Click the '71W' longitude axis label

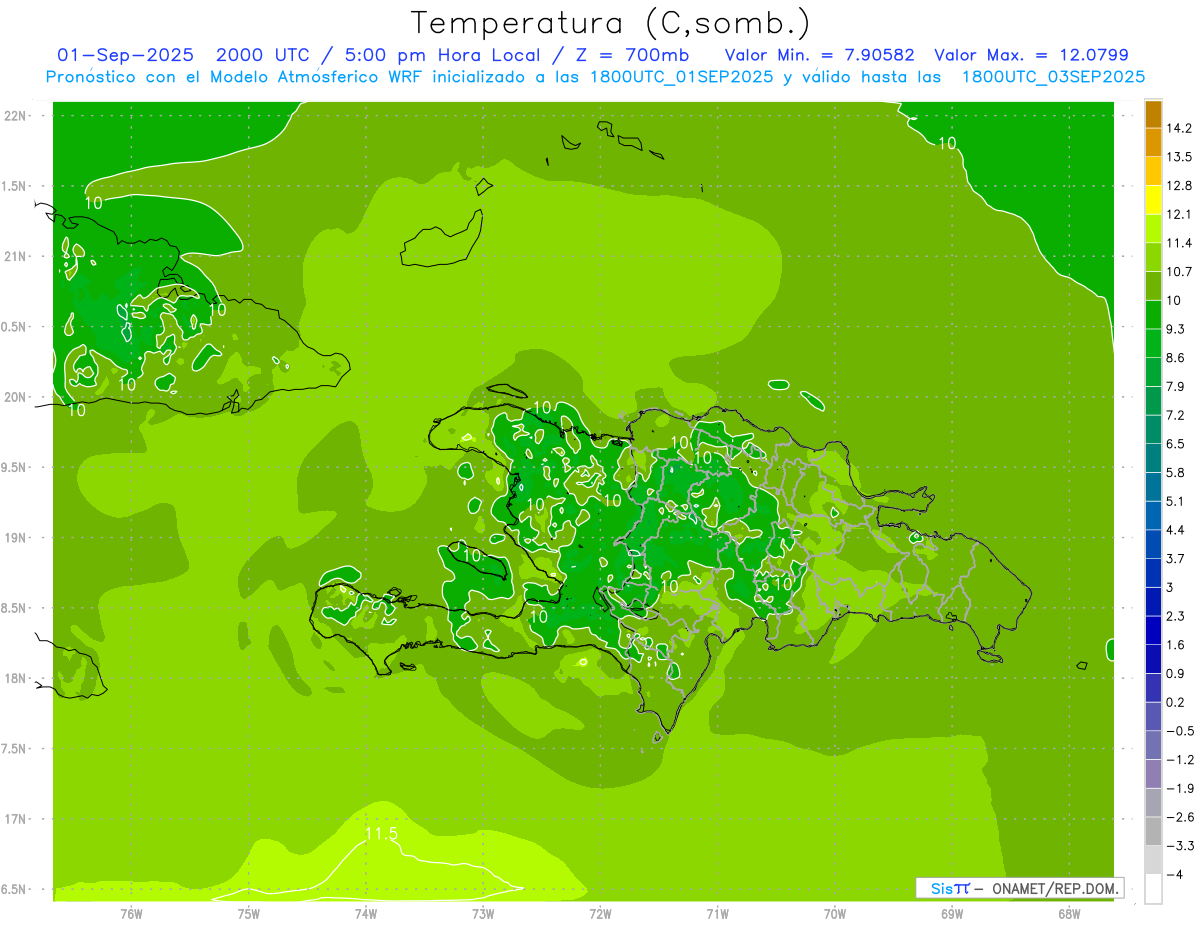pyautogui.click(x=717, y=914)
